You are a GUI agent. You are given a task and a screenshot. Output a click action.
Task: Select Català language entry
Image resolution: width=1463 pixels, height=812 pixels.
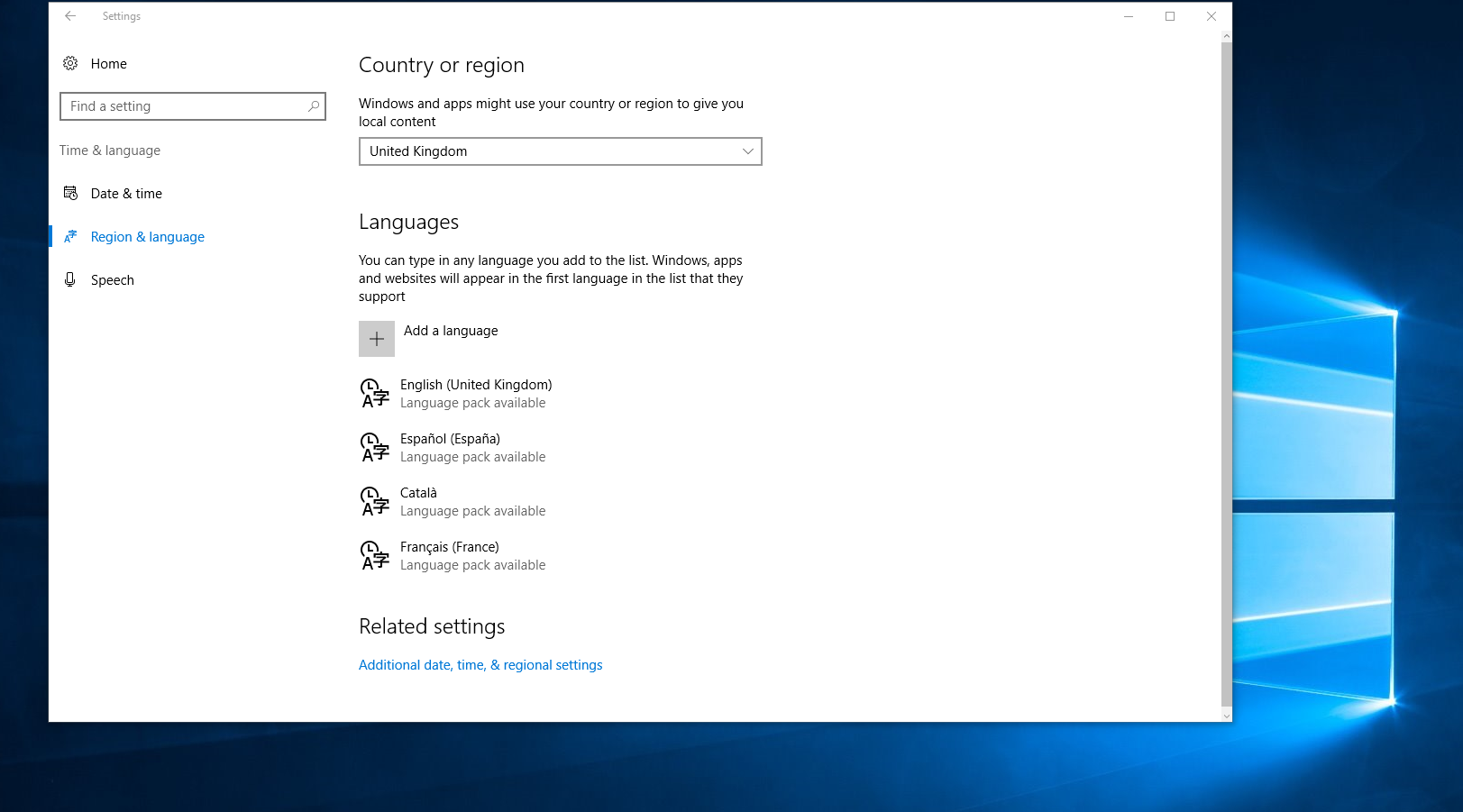(561, 501)
